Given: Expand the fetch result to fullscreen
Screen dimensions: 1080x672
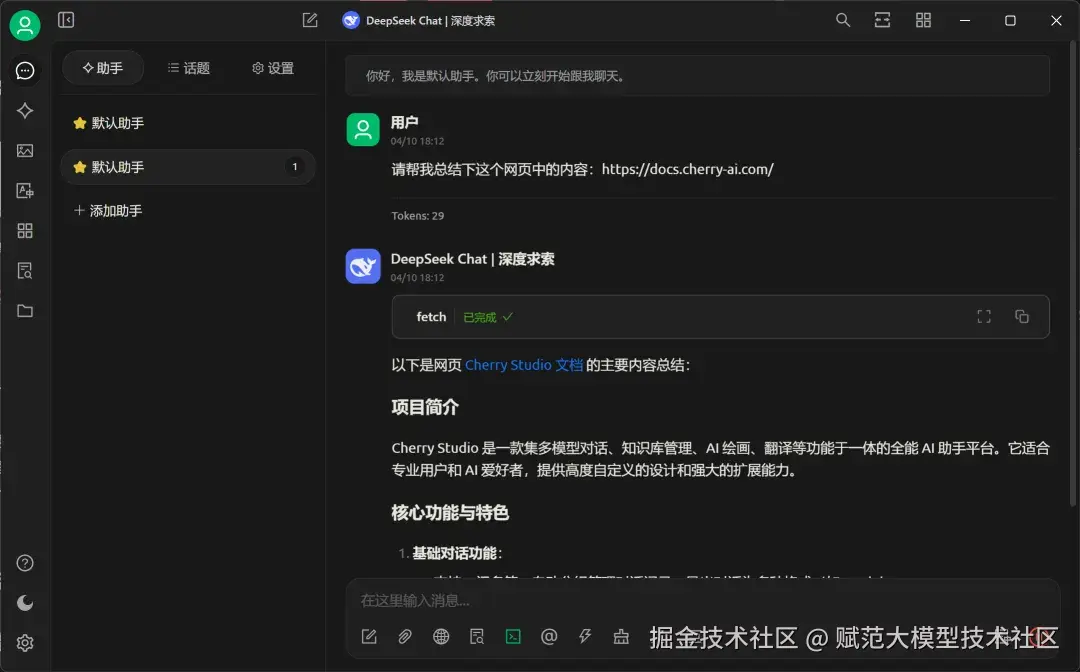Looking at the screenshot, I should [x=983, y=316].
